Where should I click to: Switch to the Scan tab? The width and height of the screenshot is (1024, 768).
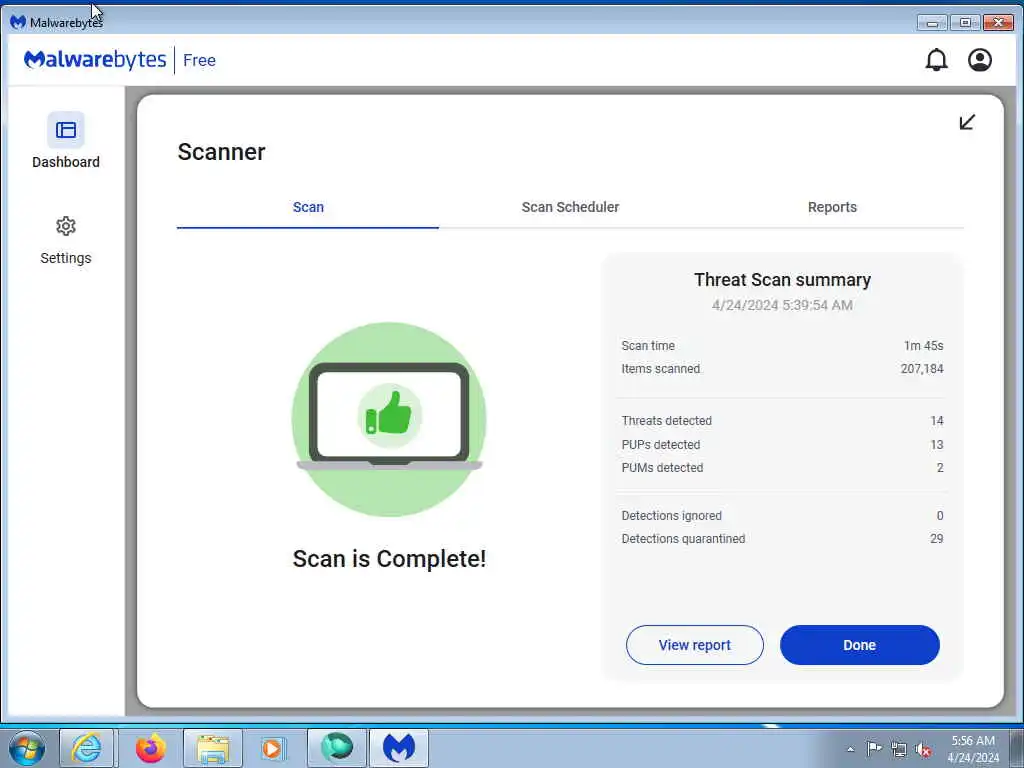click(x=308, y=208)
